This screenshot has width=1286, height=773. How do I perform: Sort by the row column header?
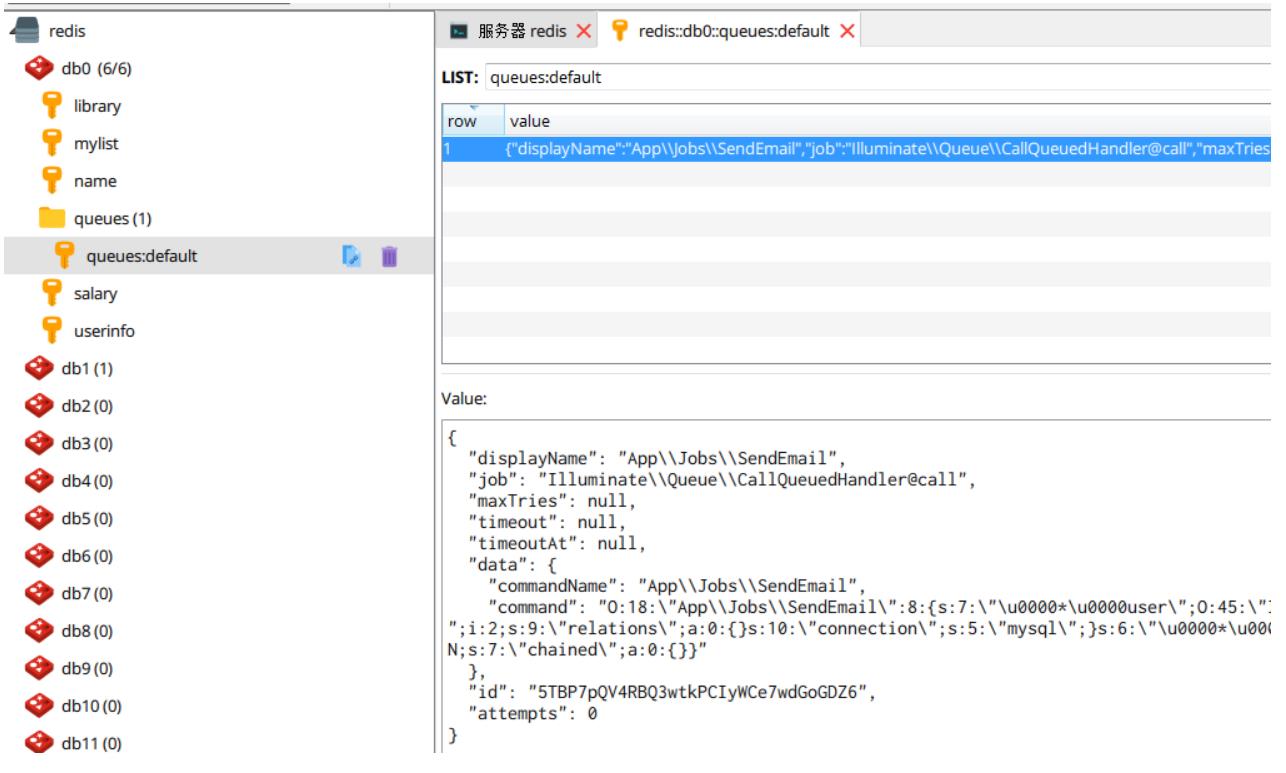pos(472,121)
